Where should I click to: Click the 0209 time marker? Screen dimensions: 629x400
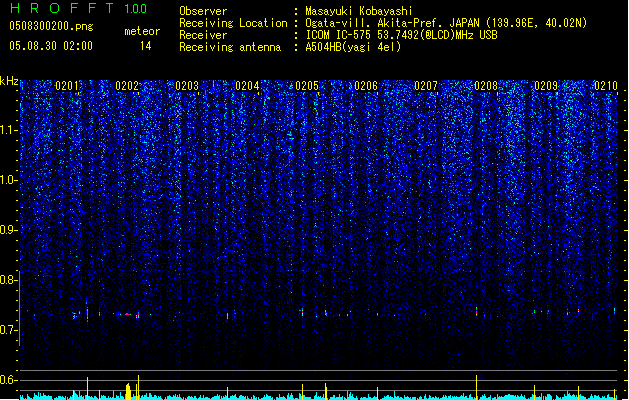546,86
